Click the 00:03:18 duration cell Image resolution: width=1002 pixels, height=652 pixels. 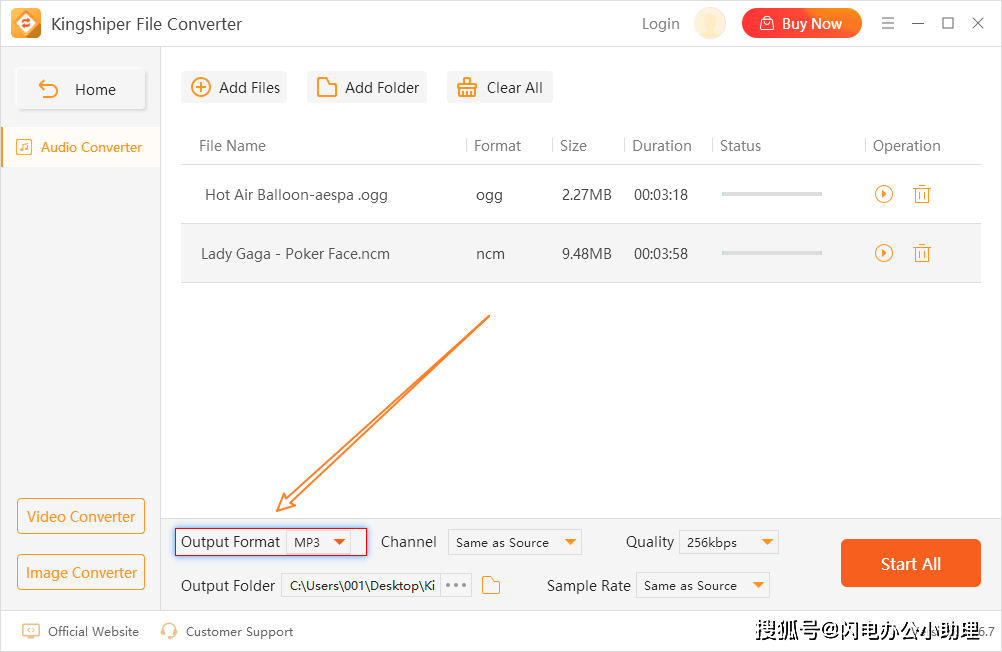661,194
